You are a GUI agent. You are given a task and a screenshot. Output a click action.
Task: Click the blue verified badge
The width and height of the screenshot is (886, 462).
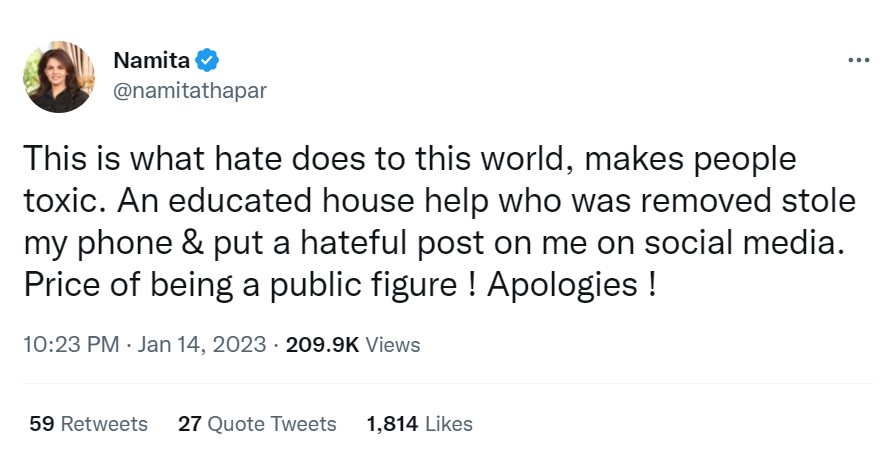coord(208,61)
